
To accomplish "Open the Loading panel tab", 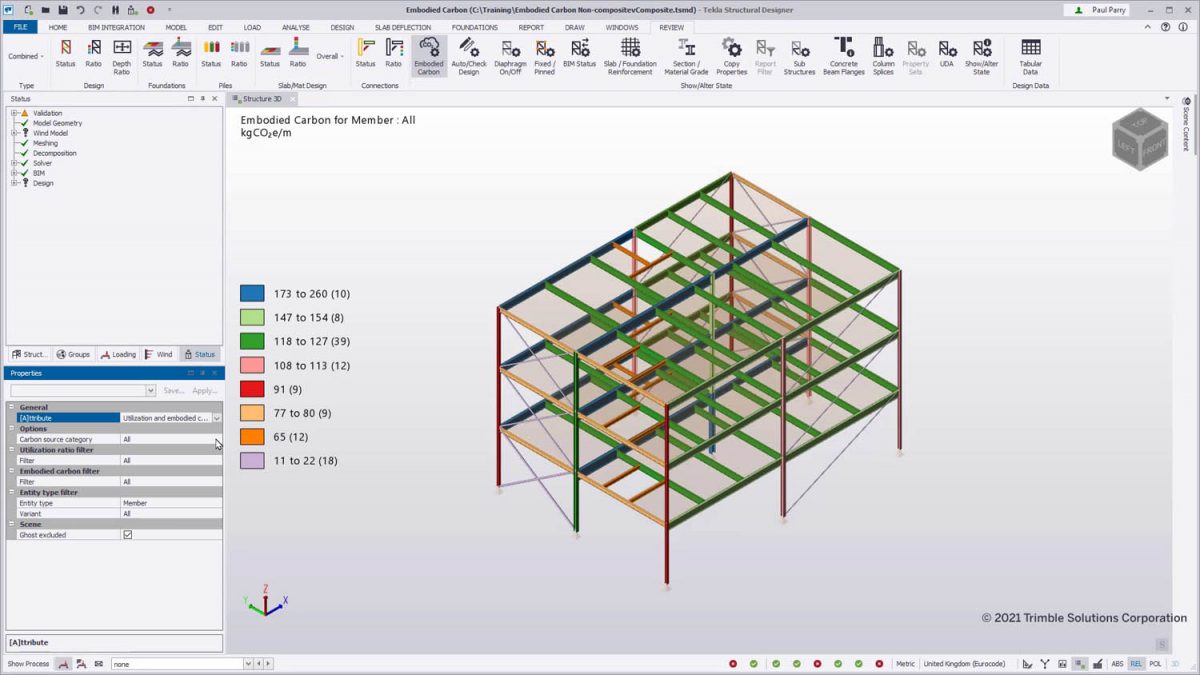I will (x=119, y=354).
